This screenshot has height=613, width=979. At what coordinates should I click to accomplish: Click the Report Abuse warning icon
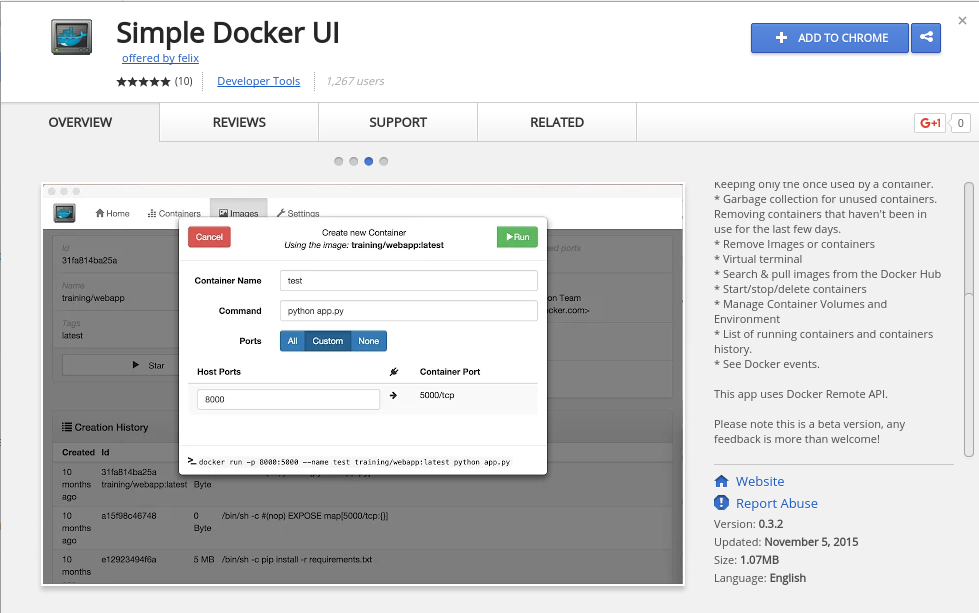[721, 503]
